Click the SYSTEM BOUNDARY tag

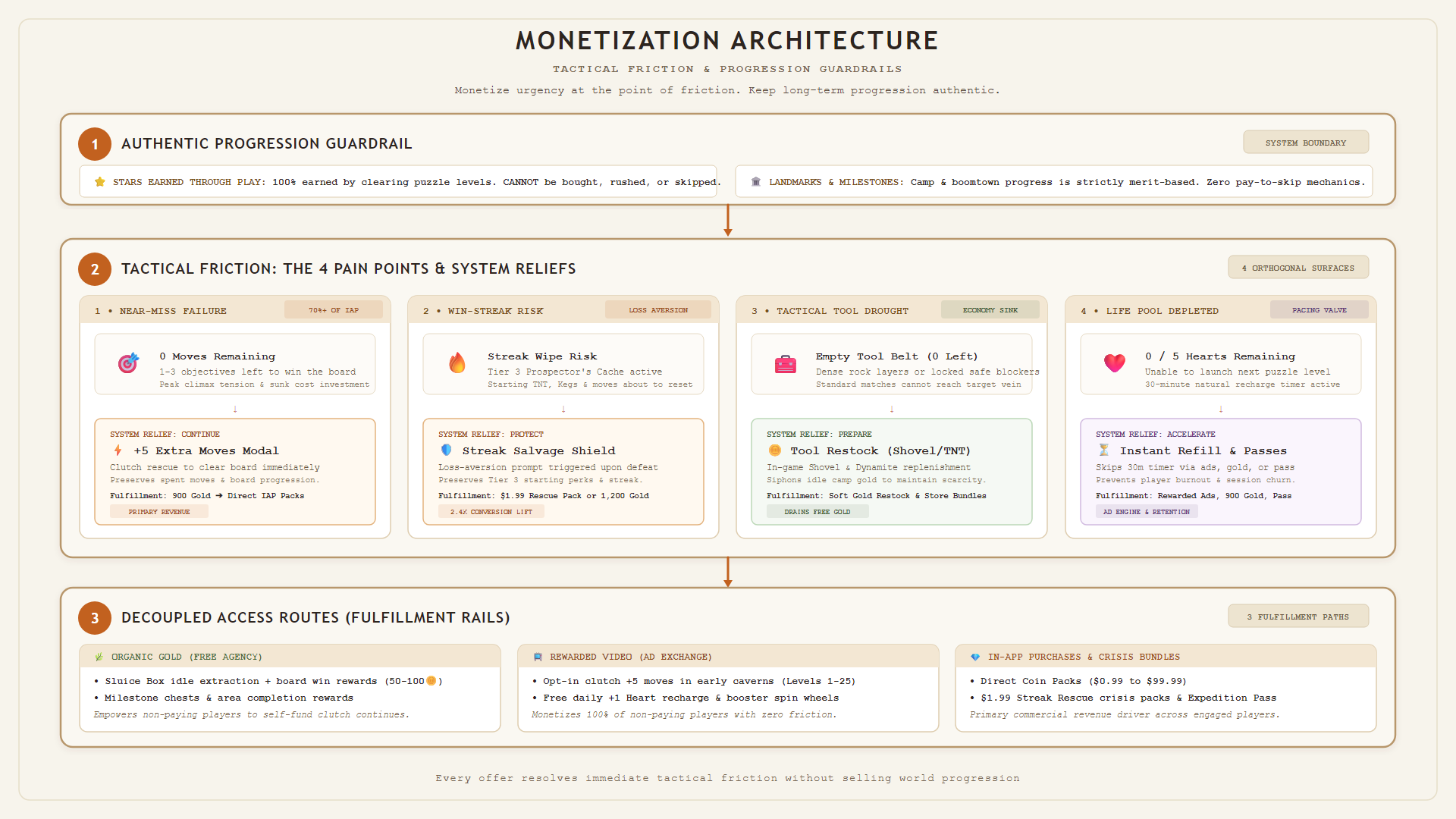click(1306, 143)
